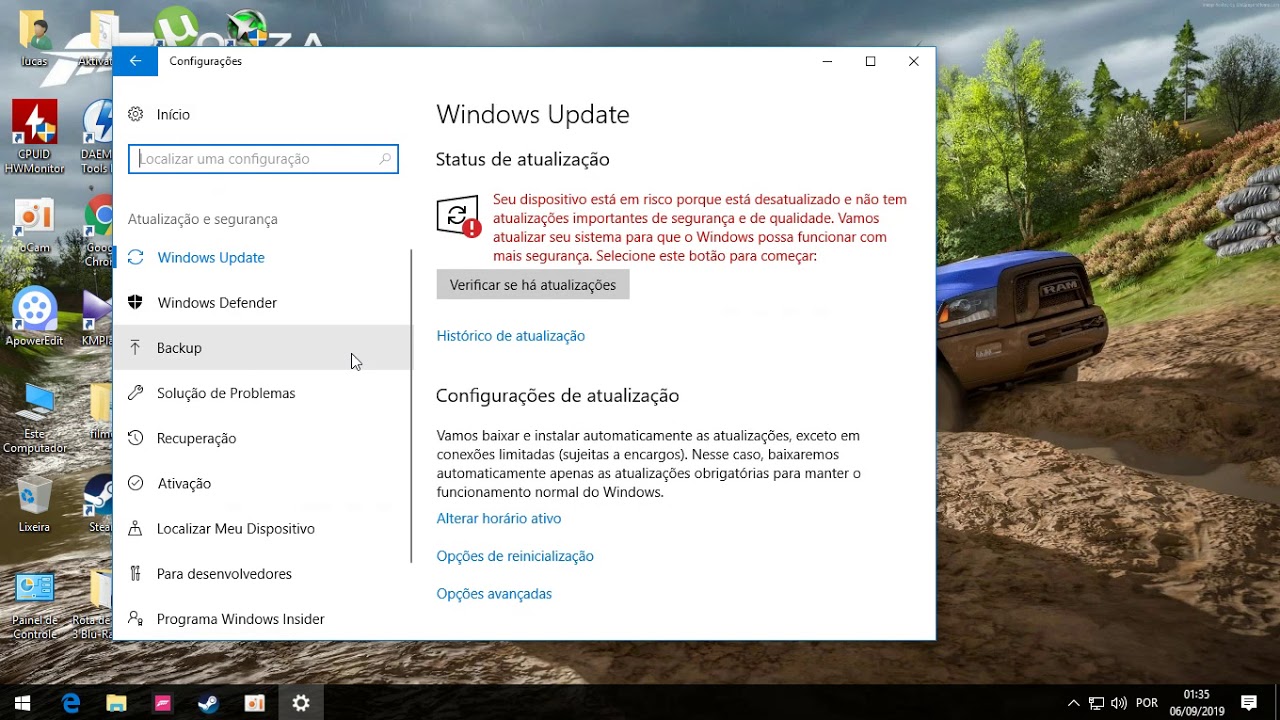Click the Backup upward arrow icon

click(136, 347)
